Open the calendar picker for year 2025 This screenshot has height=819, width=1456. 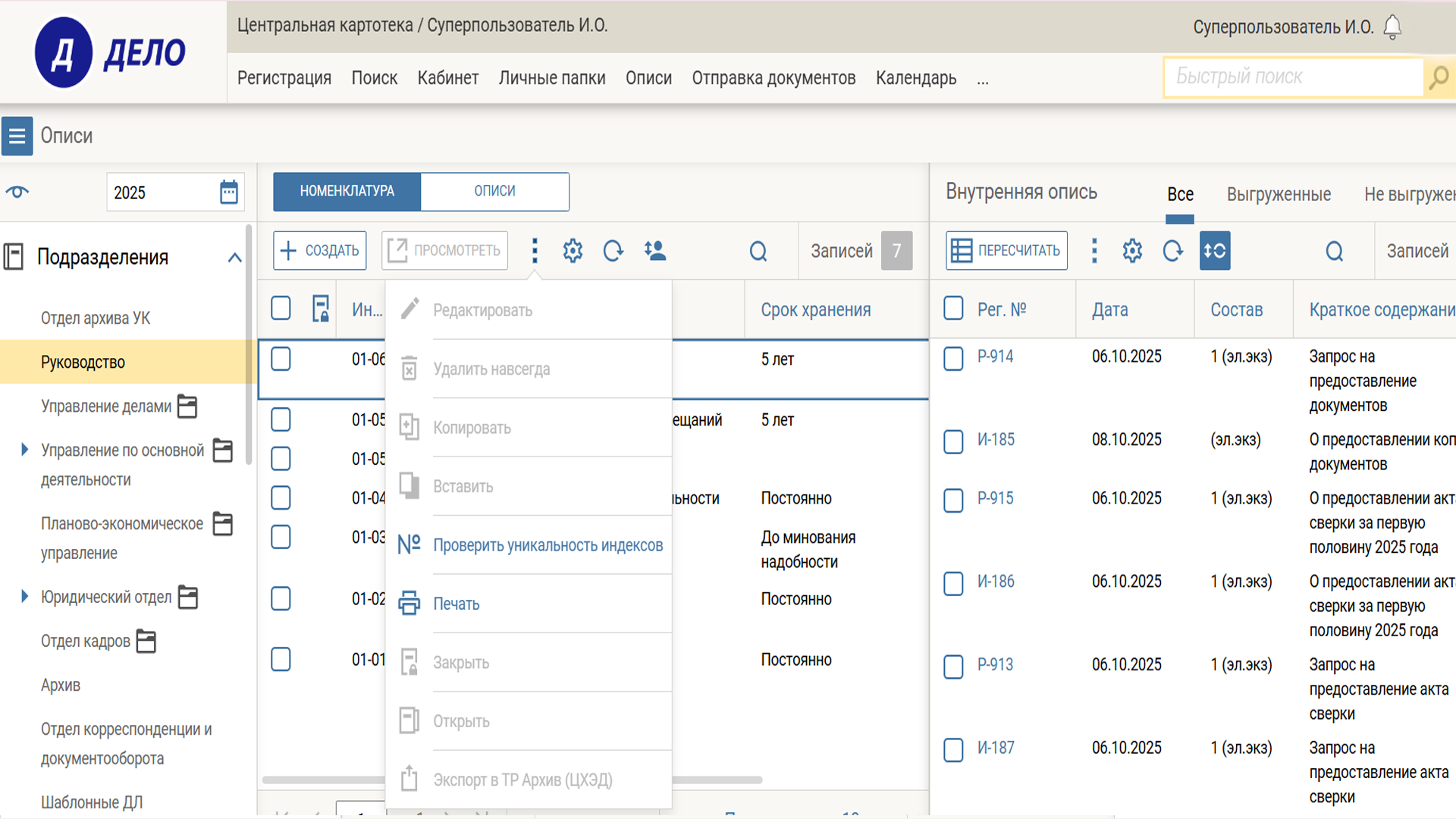click(228, 192)
